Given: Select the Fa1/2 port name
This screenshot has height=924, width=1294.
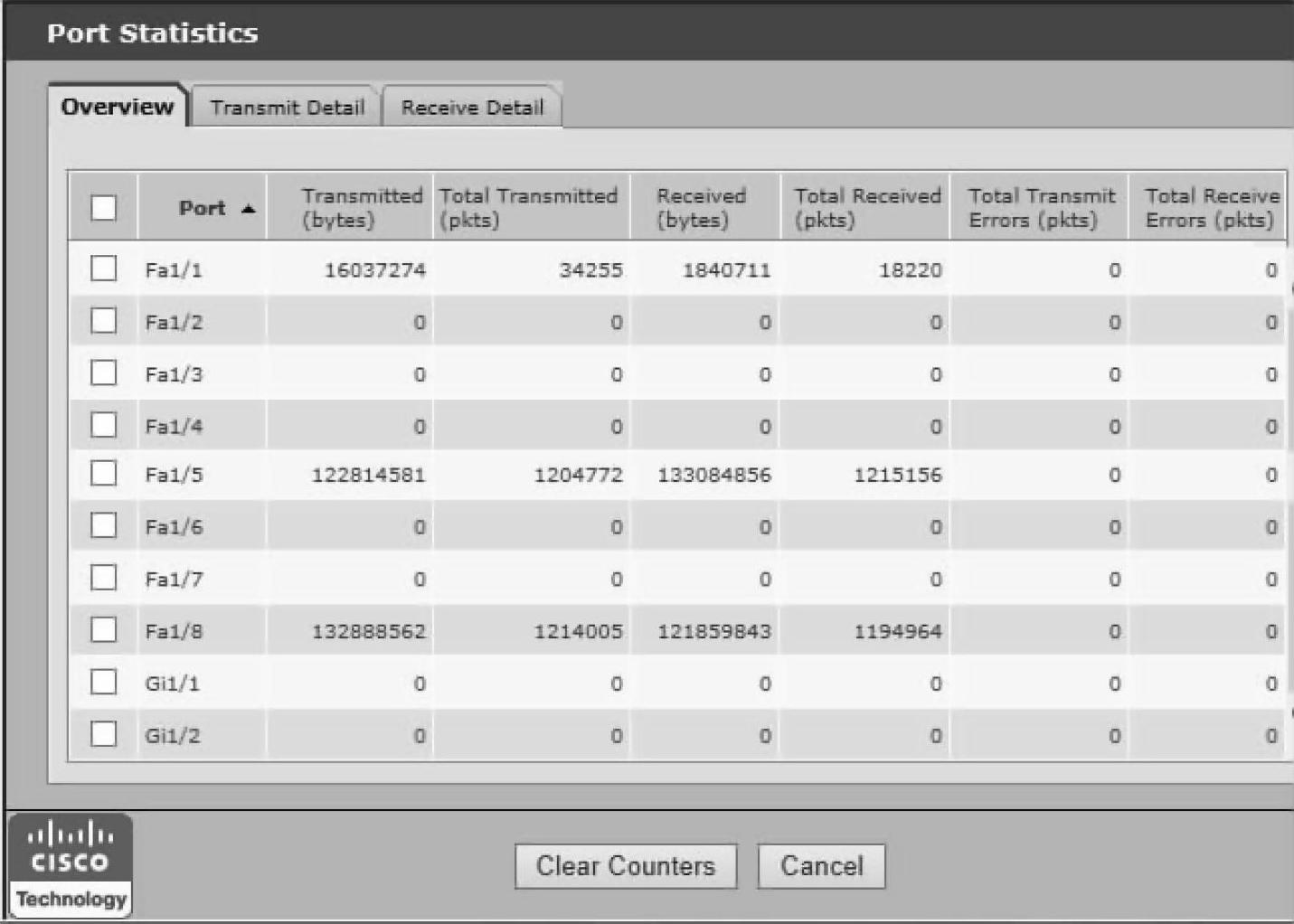Looking at the screenshot, I should 174,323.
